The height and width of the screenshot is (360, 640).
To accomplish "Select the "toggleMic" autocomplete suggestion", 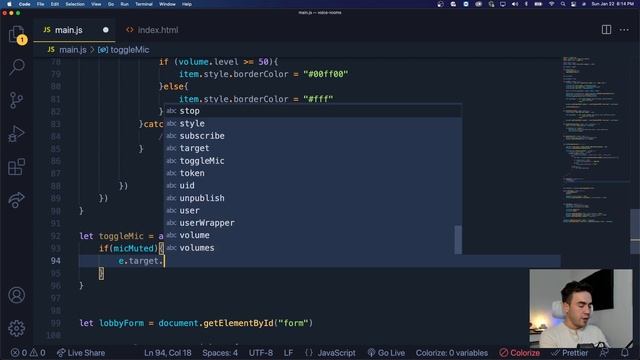I will pos(313,161).
